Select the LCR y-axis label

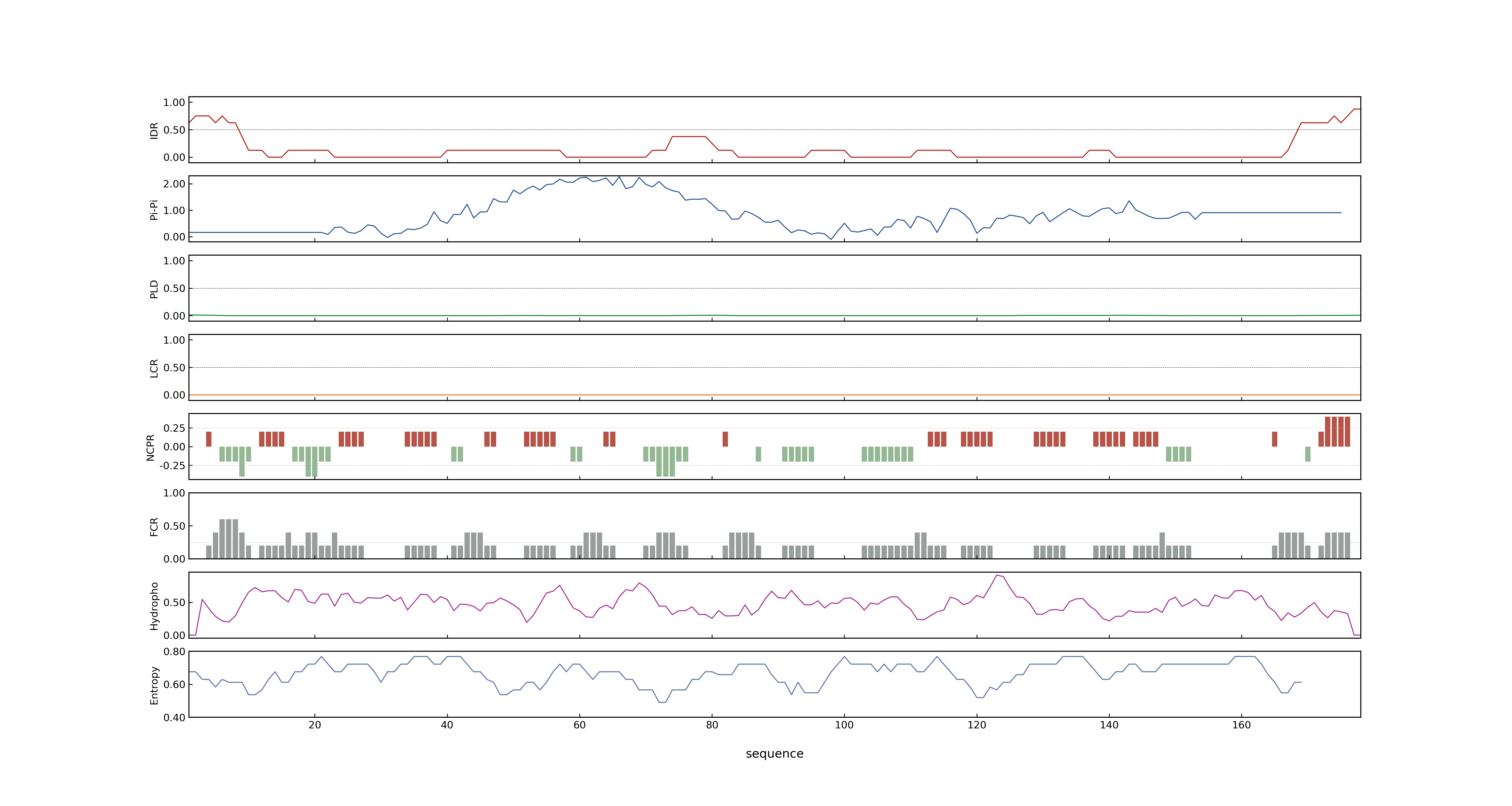pos(154,368)
